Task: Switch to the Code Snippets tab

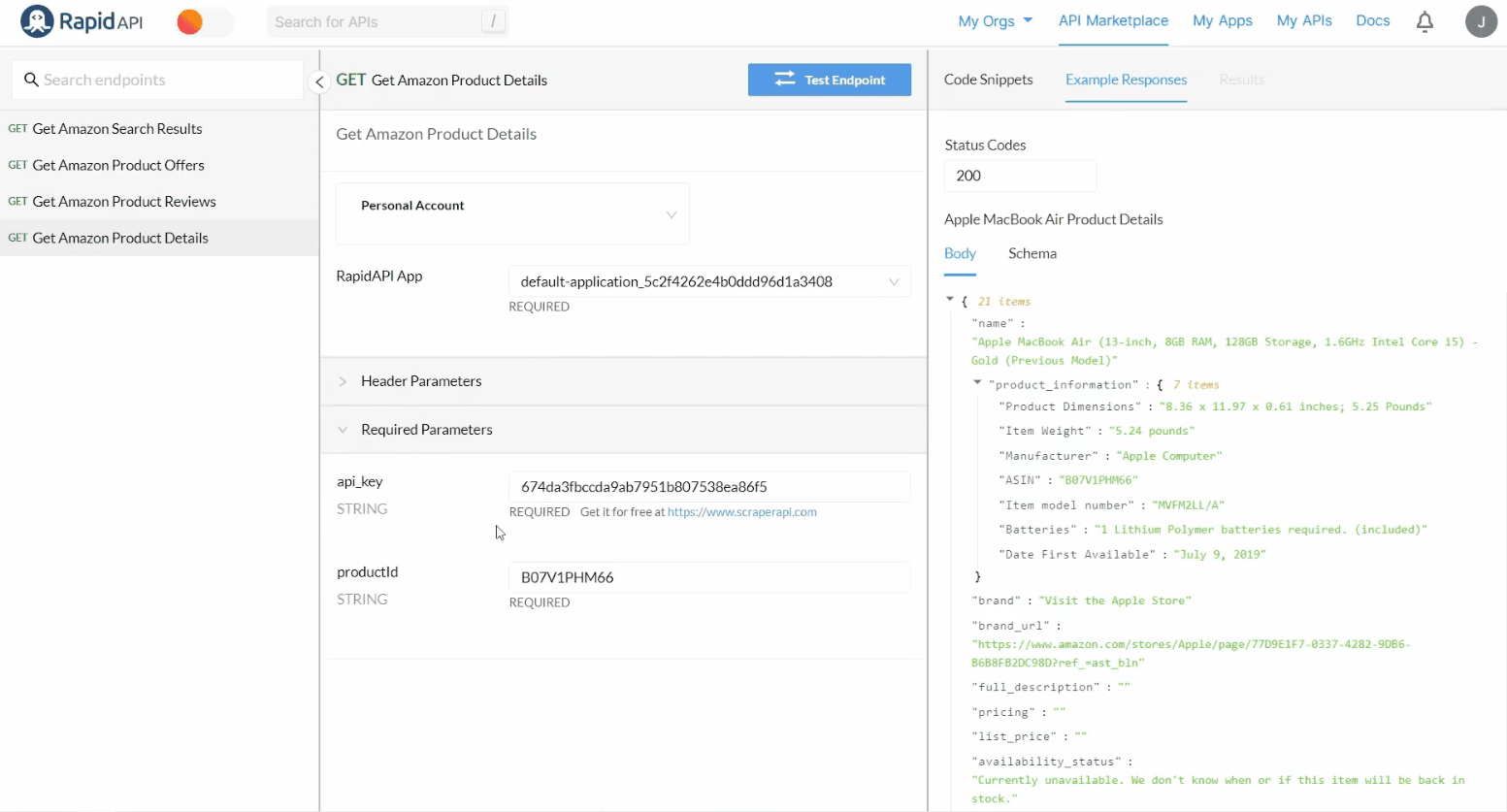Action: pos(988,80)
